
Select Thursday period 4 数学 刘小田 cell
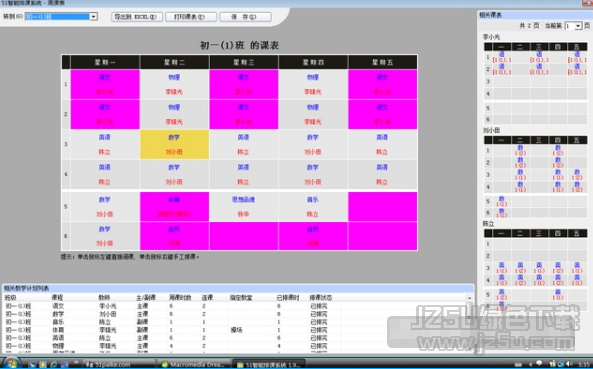[x=313, y=174]
